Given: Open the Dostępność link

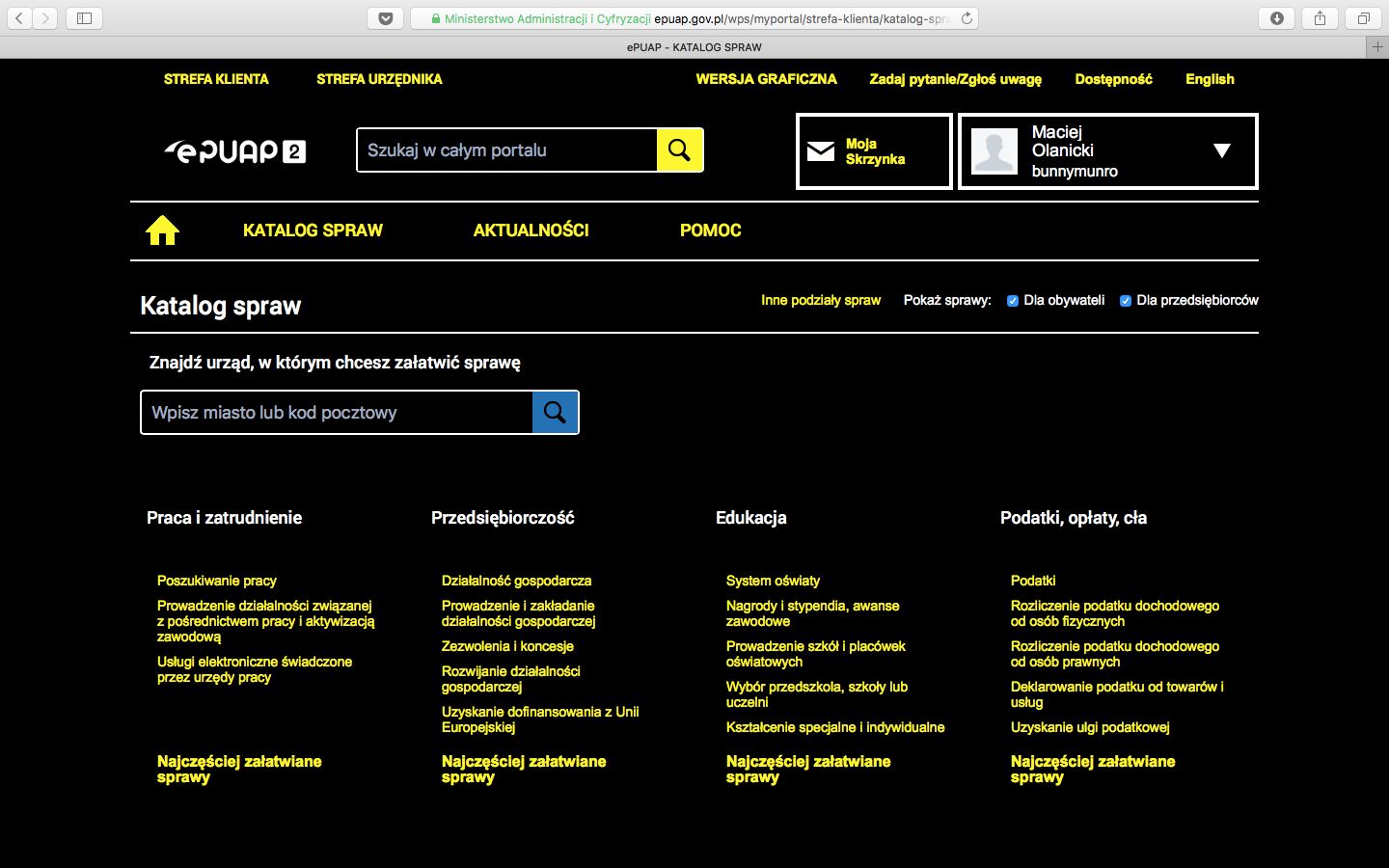Looking at the screenshot, I should (1113, 79).
